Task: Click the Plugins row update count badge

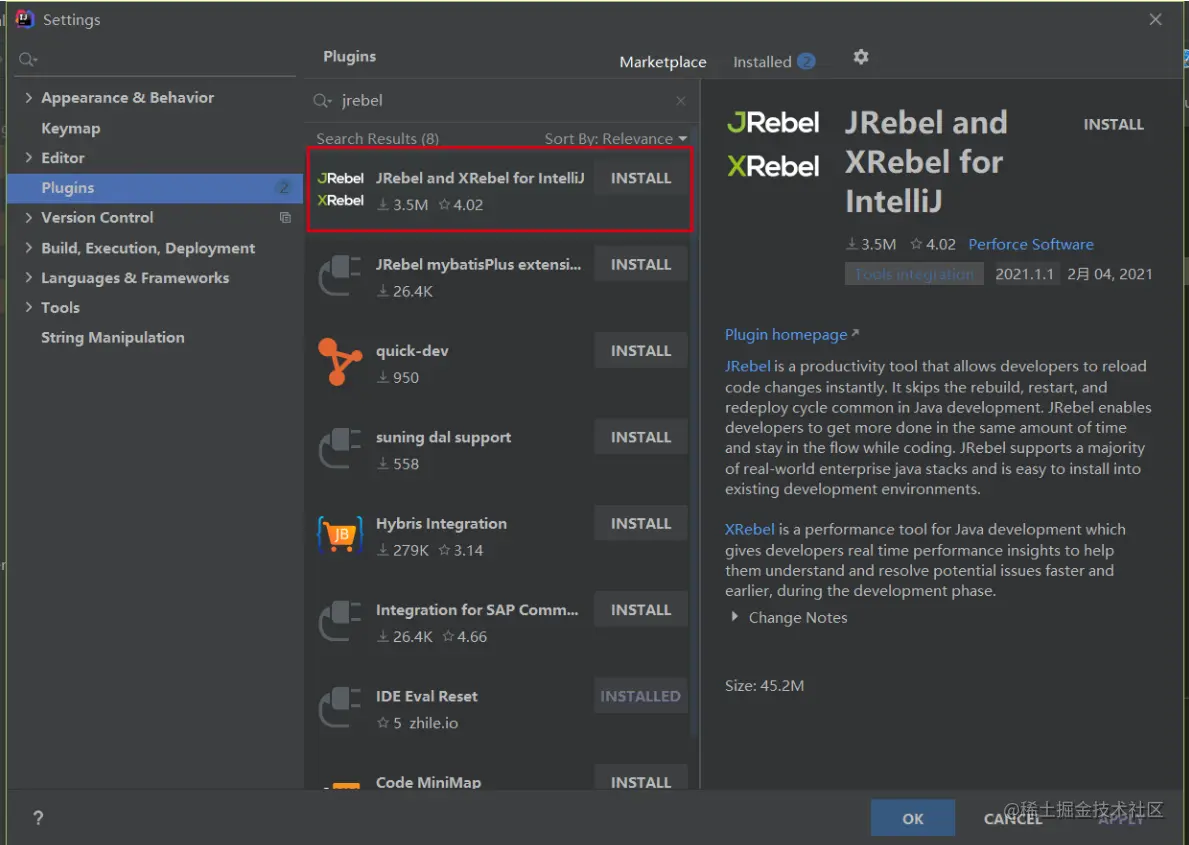Action: coord(284,187)
